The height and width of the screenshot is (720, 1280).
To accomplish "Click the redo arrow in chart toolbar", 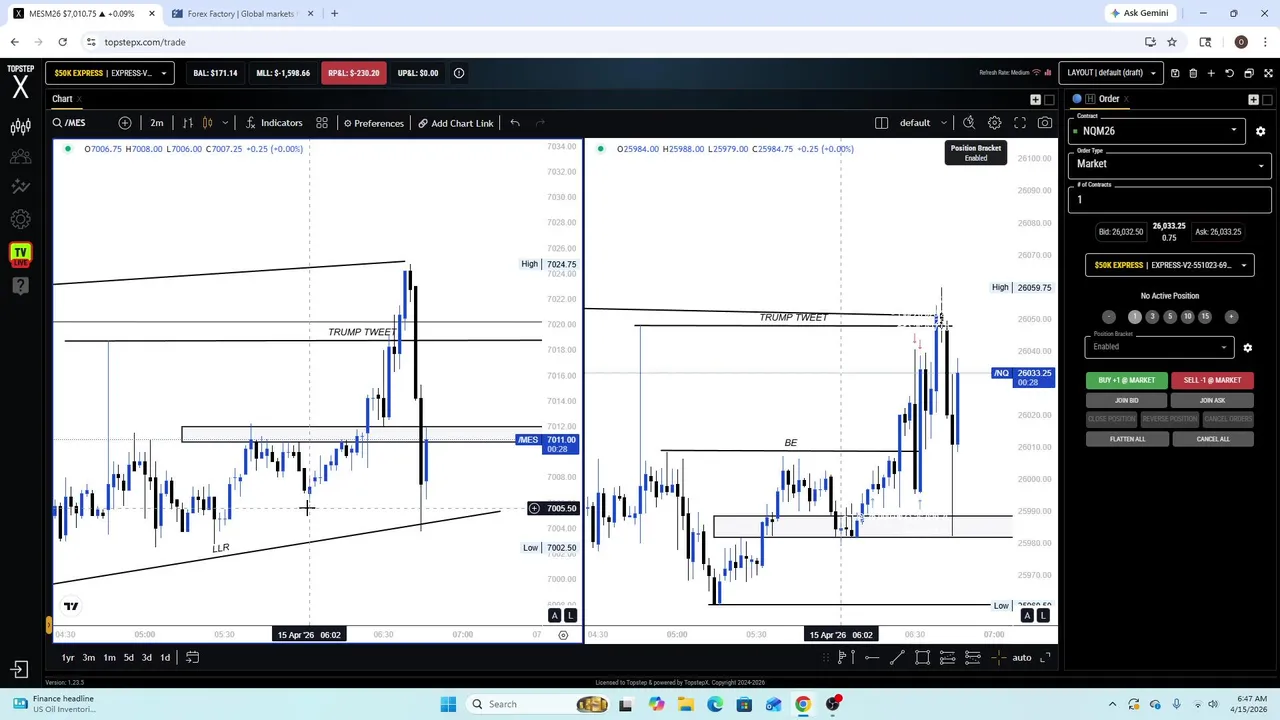I will 540,123.
